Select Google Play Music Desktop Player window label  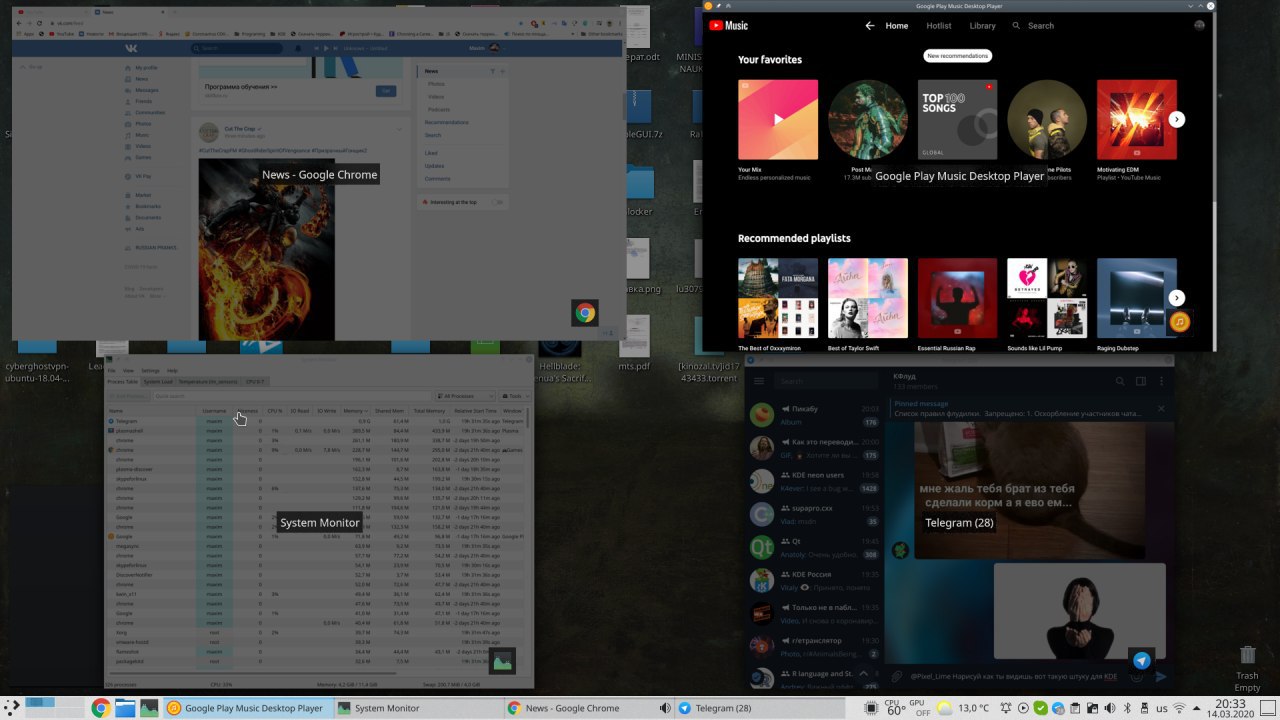(x=959, y=176)
